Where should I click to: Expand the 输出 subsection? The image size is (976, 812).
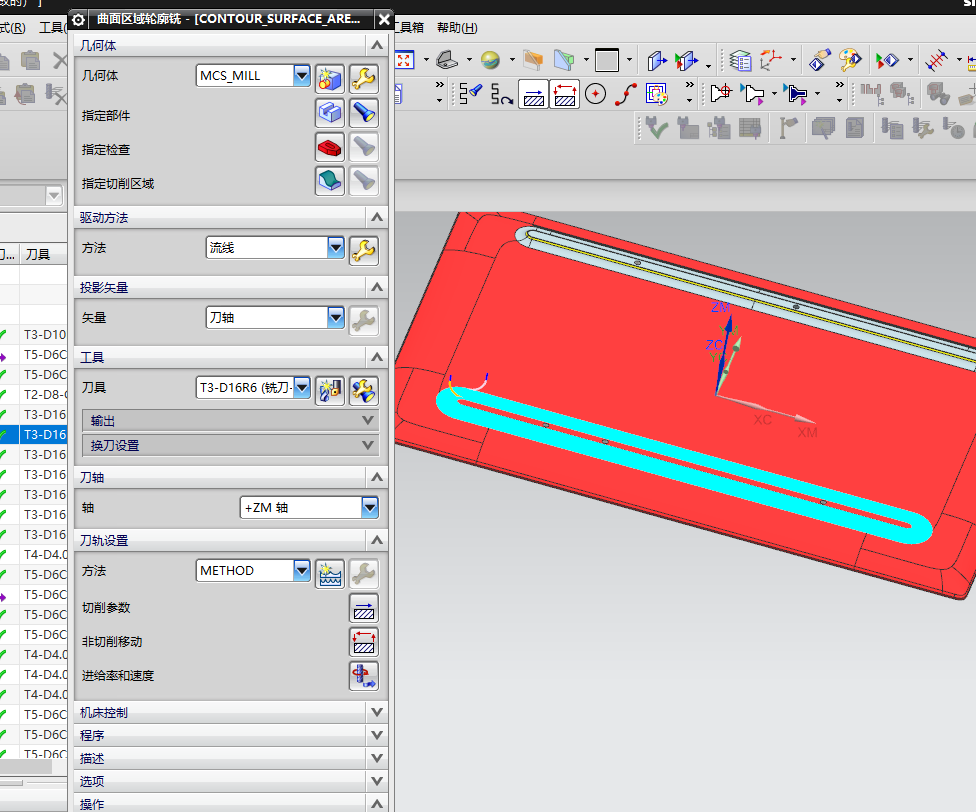coord(230,421)
